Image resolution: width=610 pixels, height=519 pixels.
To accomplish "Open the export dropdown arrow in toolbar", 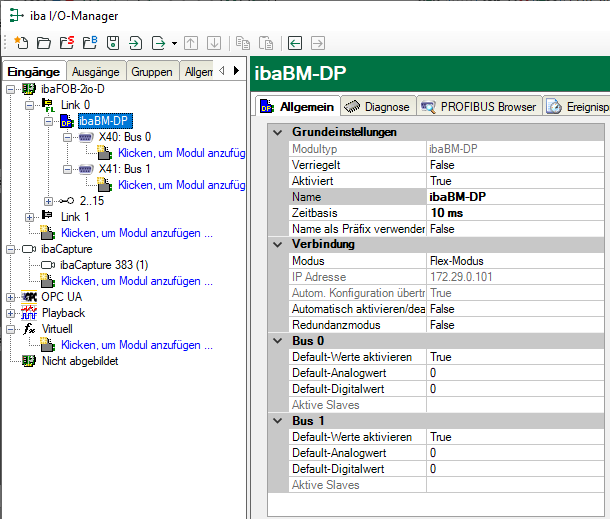I will pos(174,43).
